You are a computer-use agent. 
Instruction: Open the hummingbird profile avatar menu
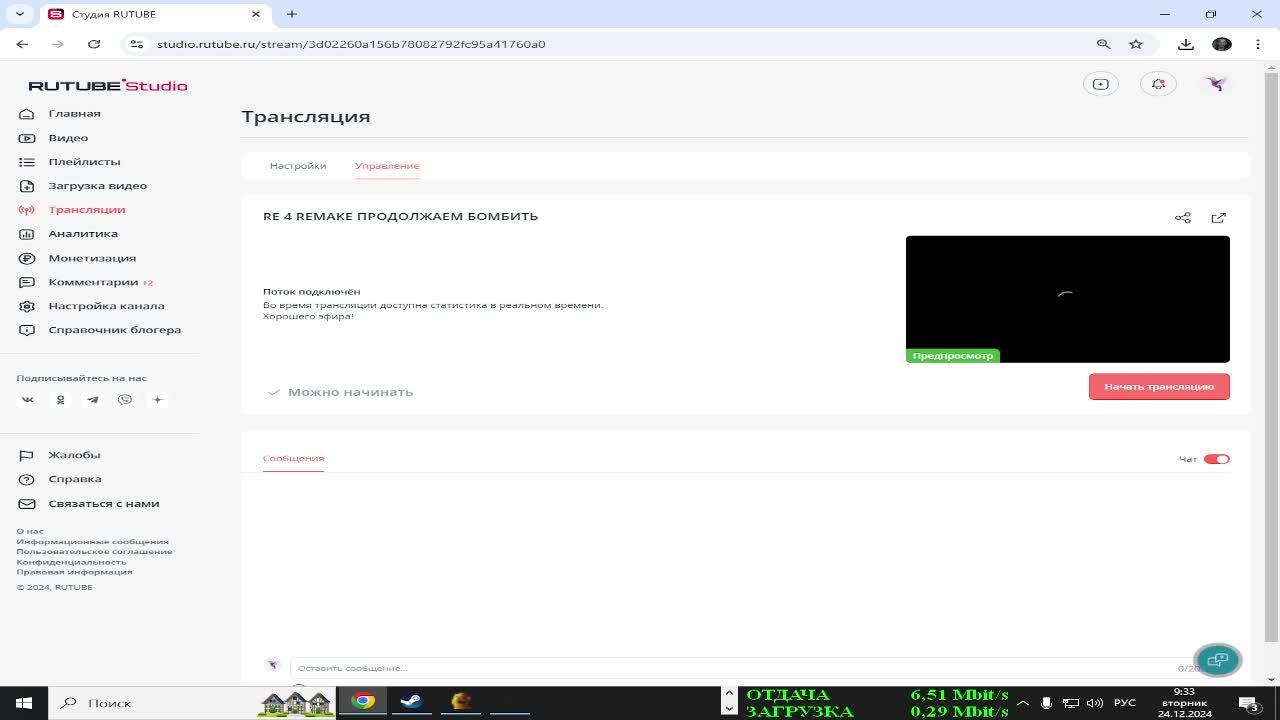coord(1216,84)
